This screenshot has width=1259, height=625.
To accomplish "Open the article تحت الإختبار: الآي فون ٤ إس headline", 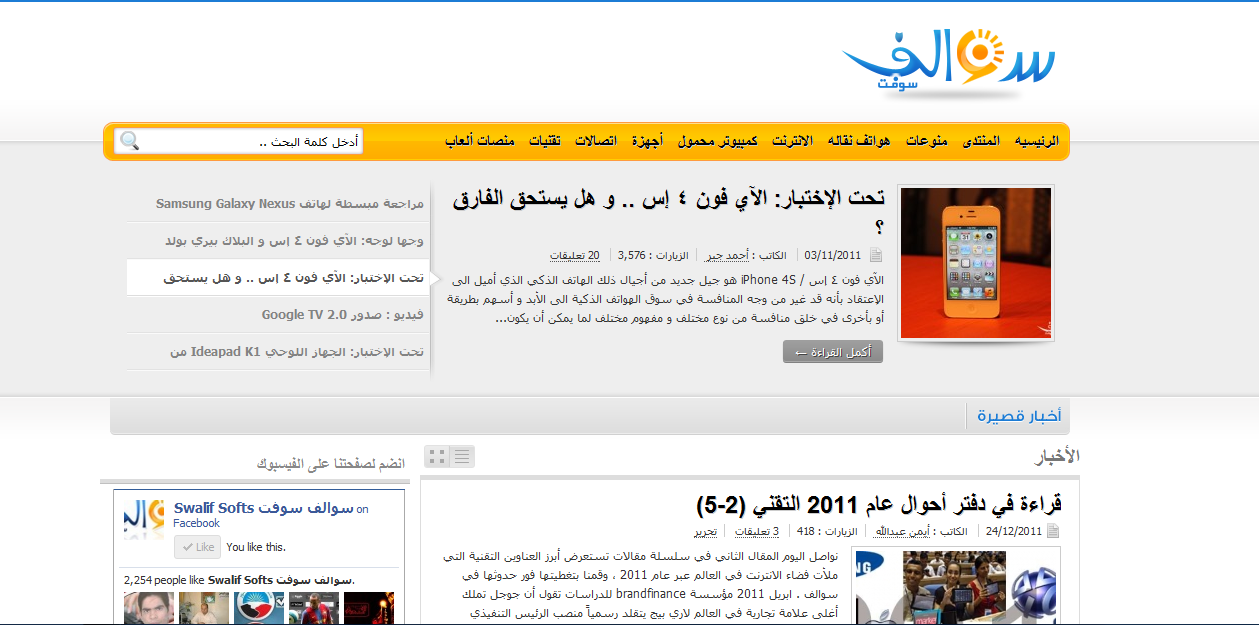I will (667, 211).
